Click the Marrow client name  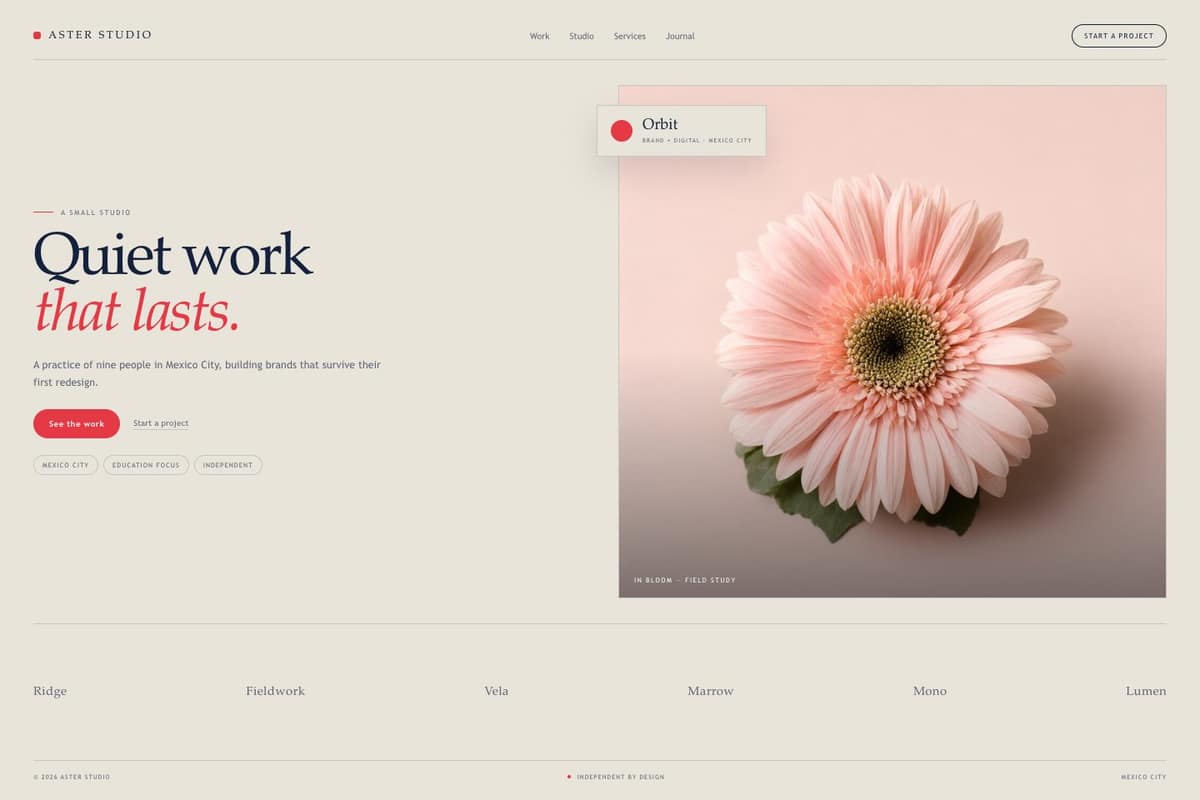[711, 691]
